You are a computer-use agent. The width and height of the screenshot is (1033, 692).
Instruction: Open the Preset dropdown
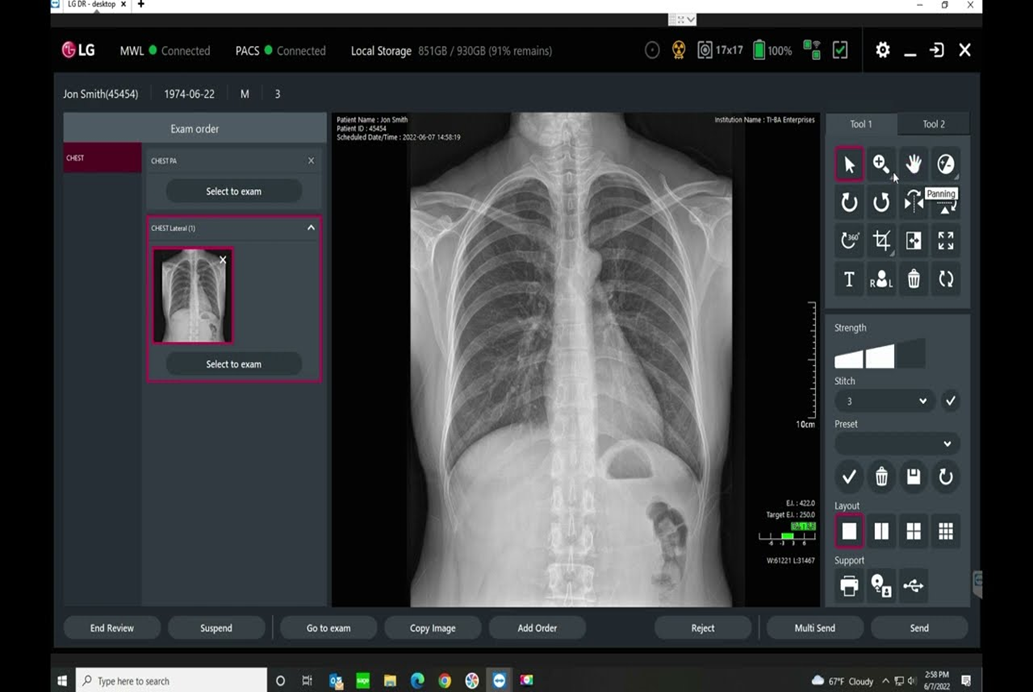[897, 443]
